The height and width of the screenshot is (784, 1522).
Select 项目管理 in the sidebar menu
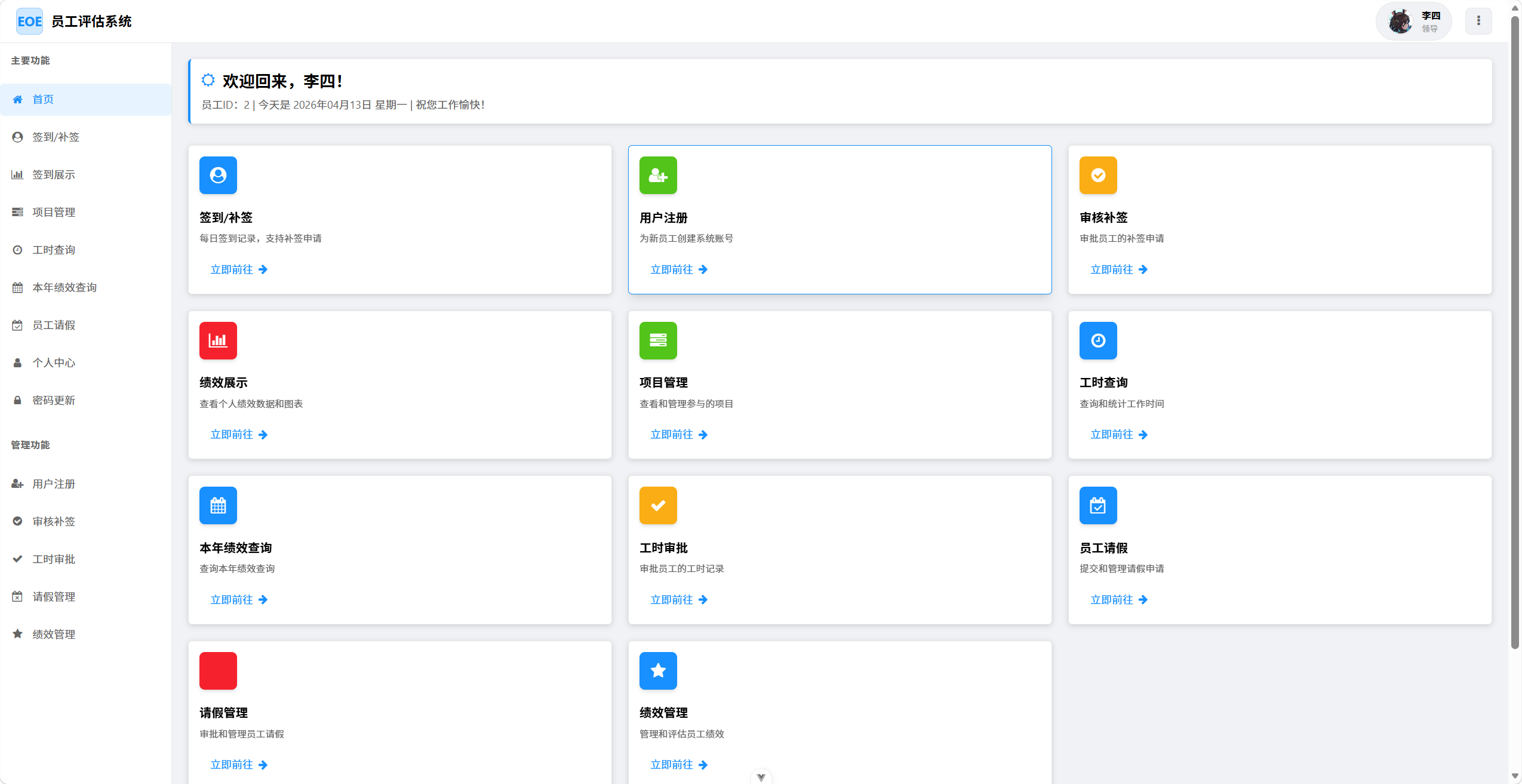[54, 212]
